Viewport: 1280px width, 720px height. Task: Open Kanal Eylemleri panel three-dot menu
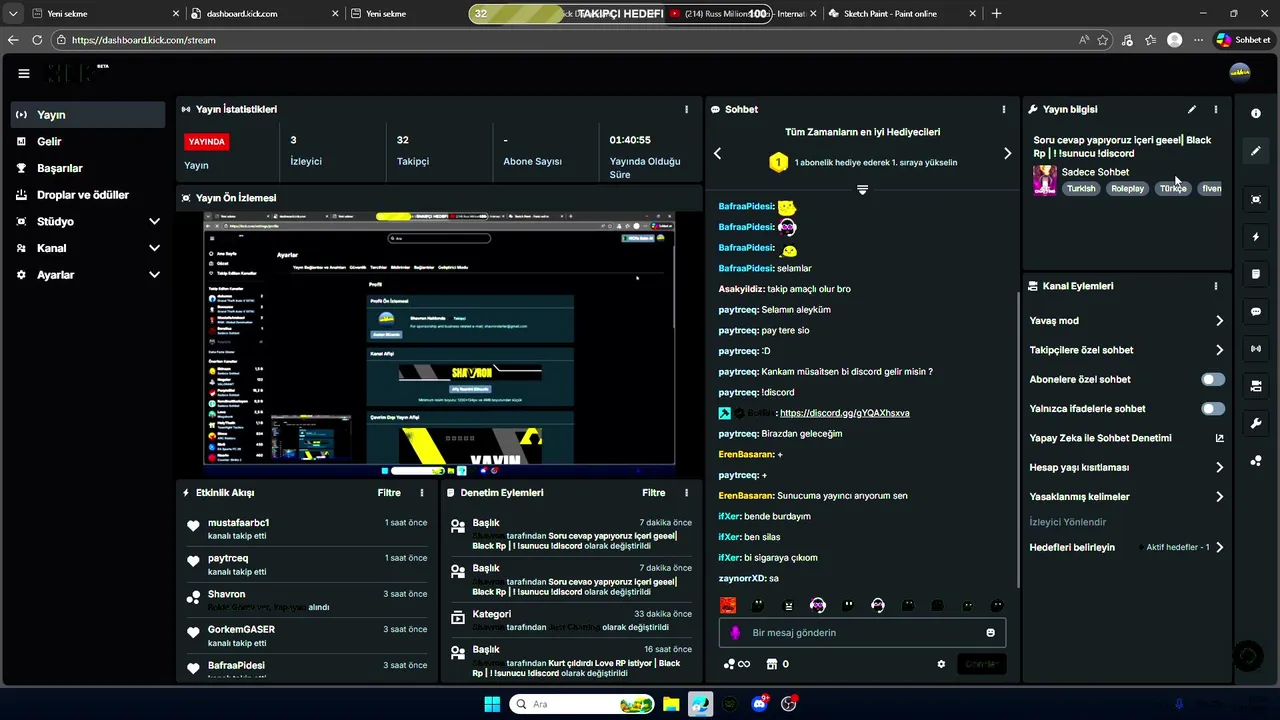[x=1216, y=286]
